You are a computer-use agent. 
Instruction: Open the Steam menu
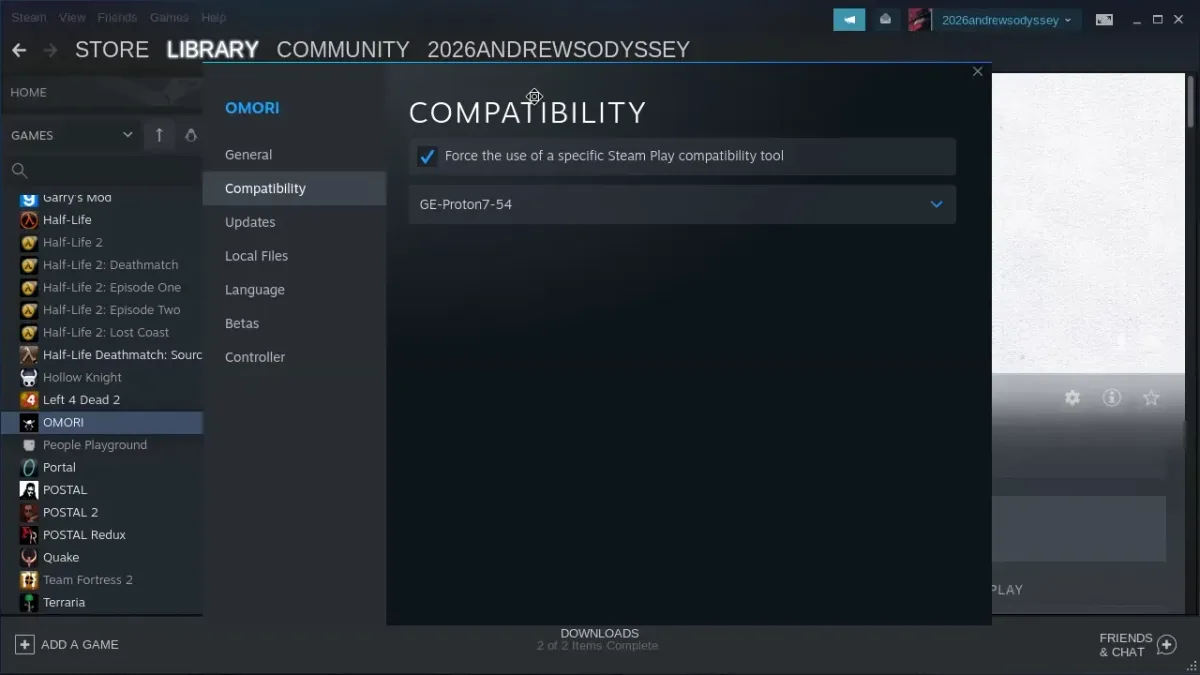pyautogui.click(x=29, y=18)
